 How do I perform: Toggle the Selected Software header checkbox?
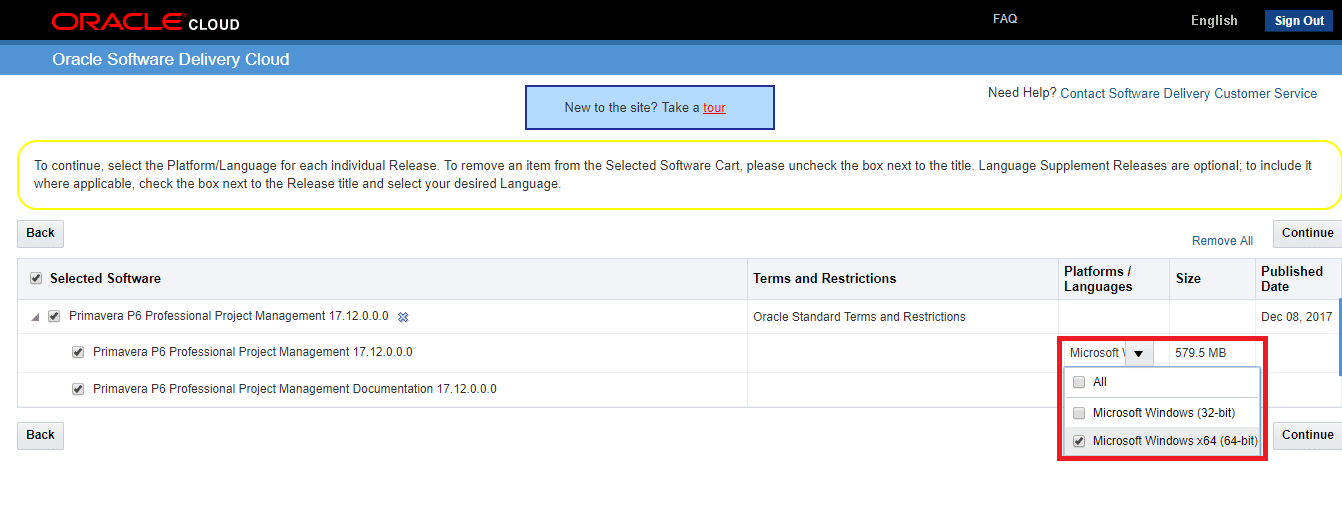pos(37,278)
